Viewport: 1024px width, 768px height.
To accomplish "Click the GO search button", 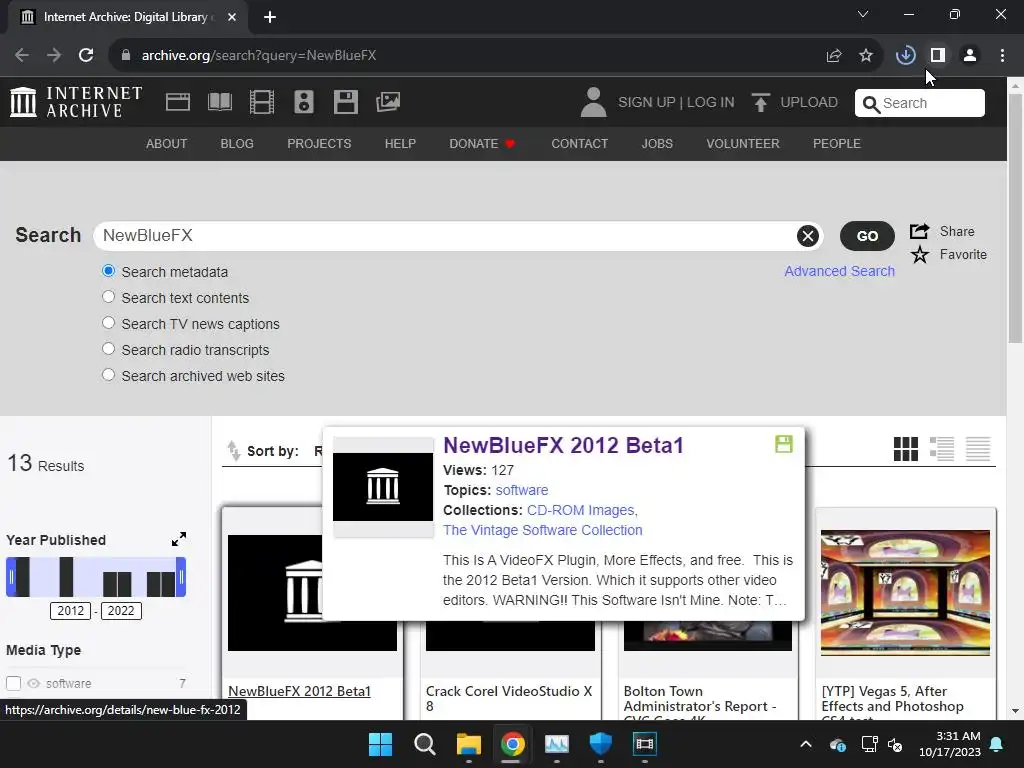I will pyautogui.click(x=867, y=236).
